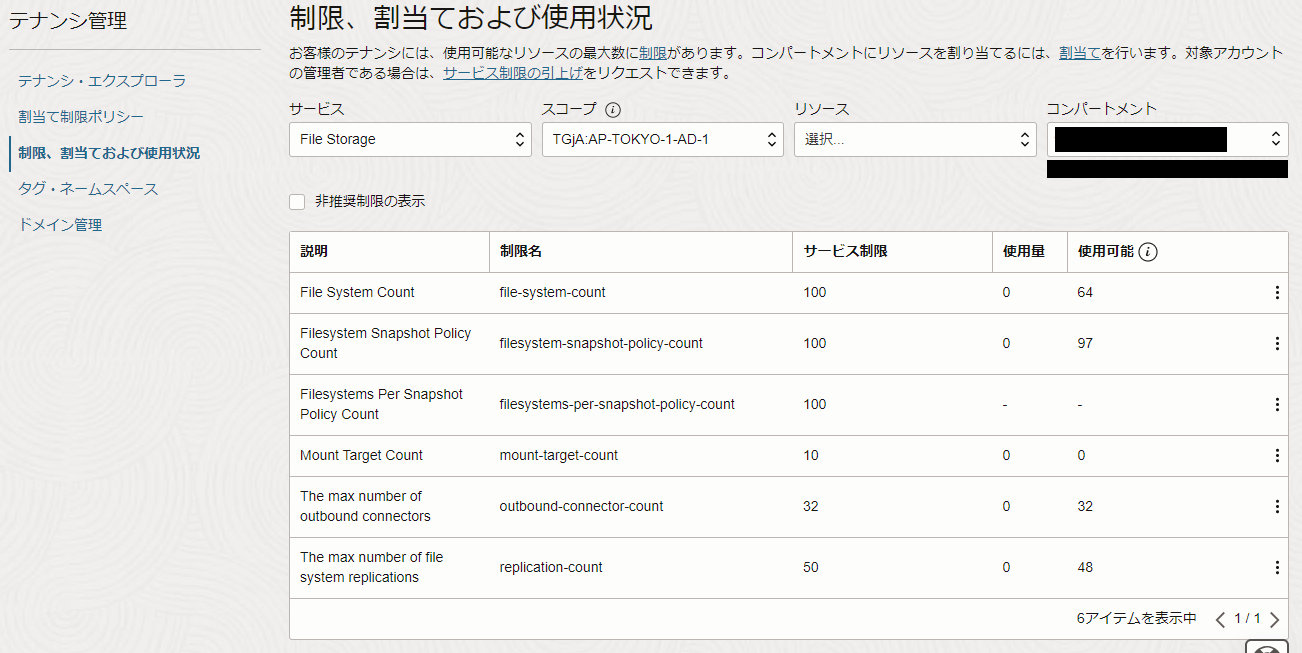Image resolution: width=1302 pixels, height=653 pixels.
Task: Open actions menu for filesystems-per-snapshot-policy-count row
Action: coord(1277,404)
